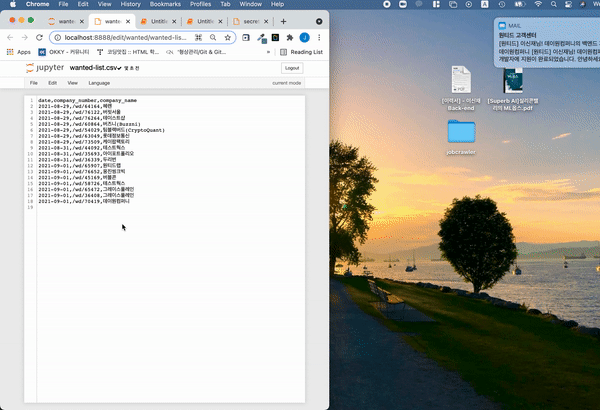The image size is (600, 410).
Task: Click the browser forward arrow
Action: (24, 38)
